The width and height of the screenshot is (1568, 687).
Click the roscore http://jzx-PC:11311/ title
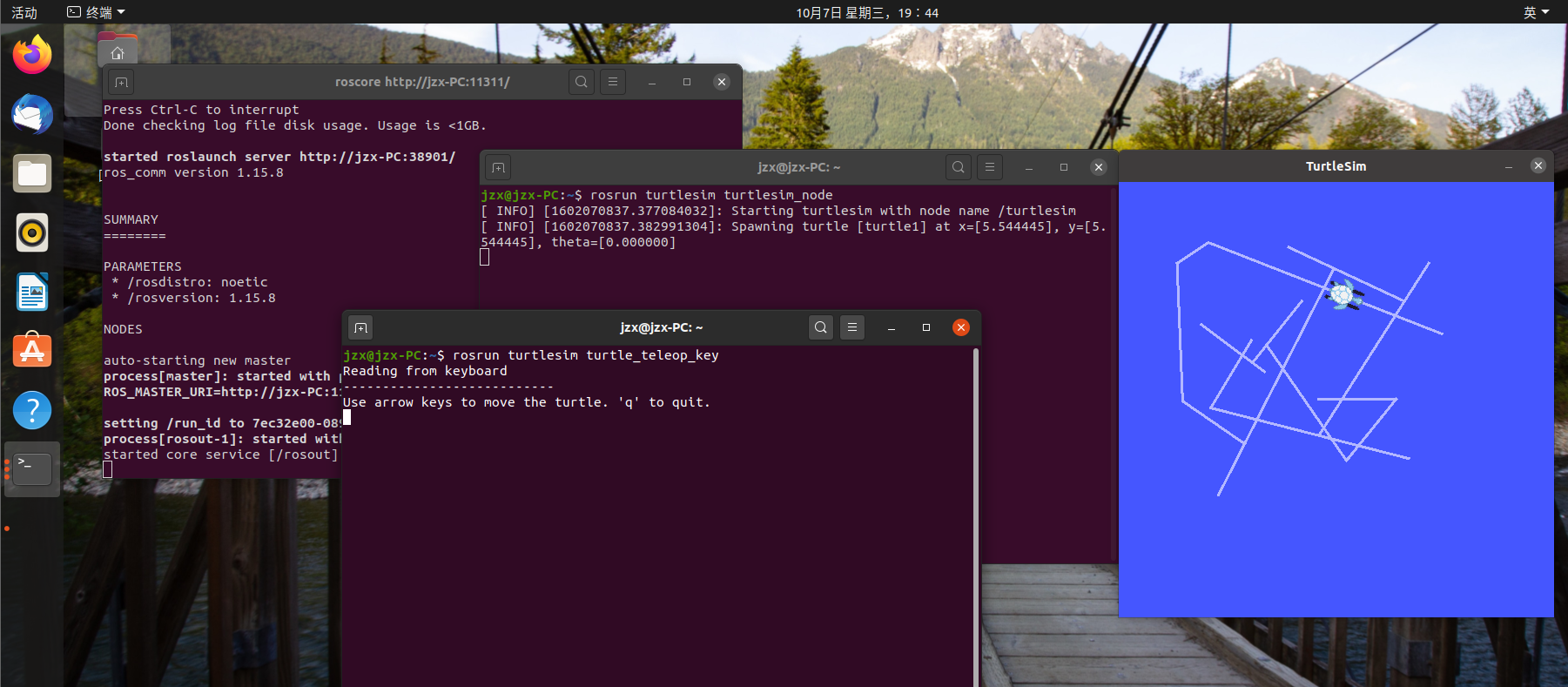coord(422,82)
